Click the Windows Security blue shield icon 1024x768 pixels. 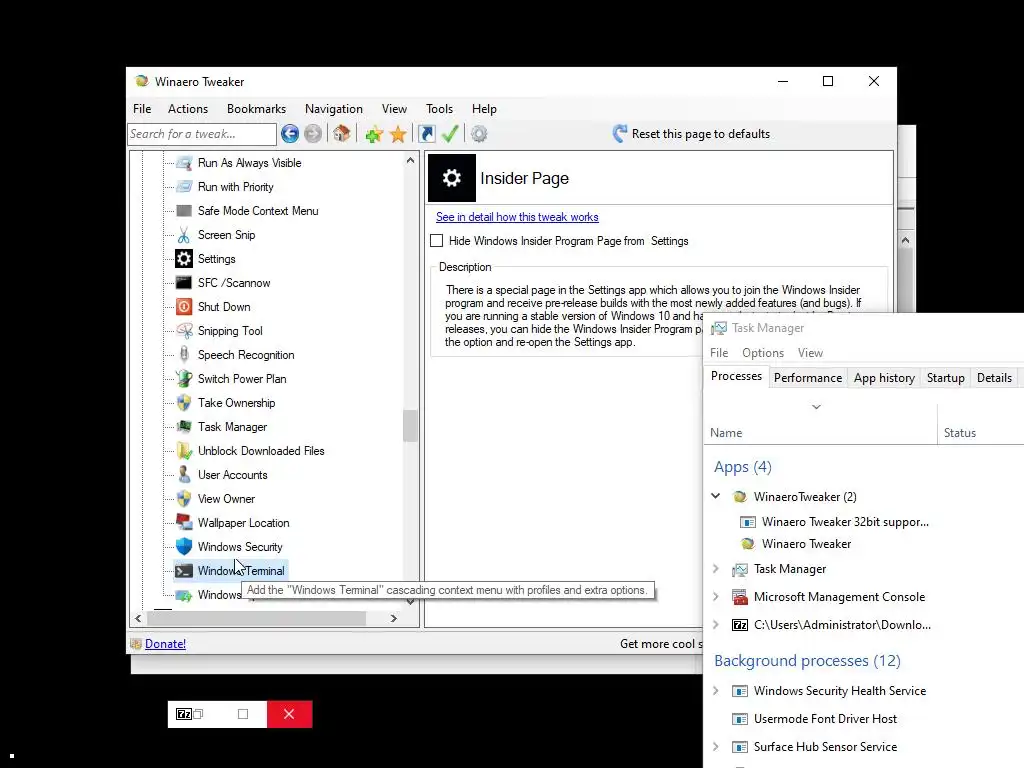point(184,547)
